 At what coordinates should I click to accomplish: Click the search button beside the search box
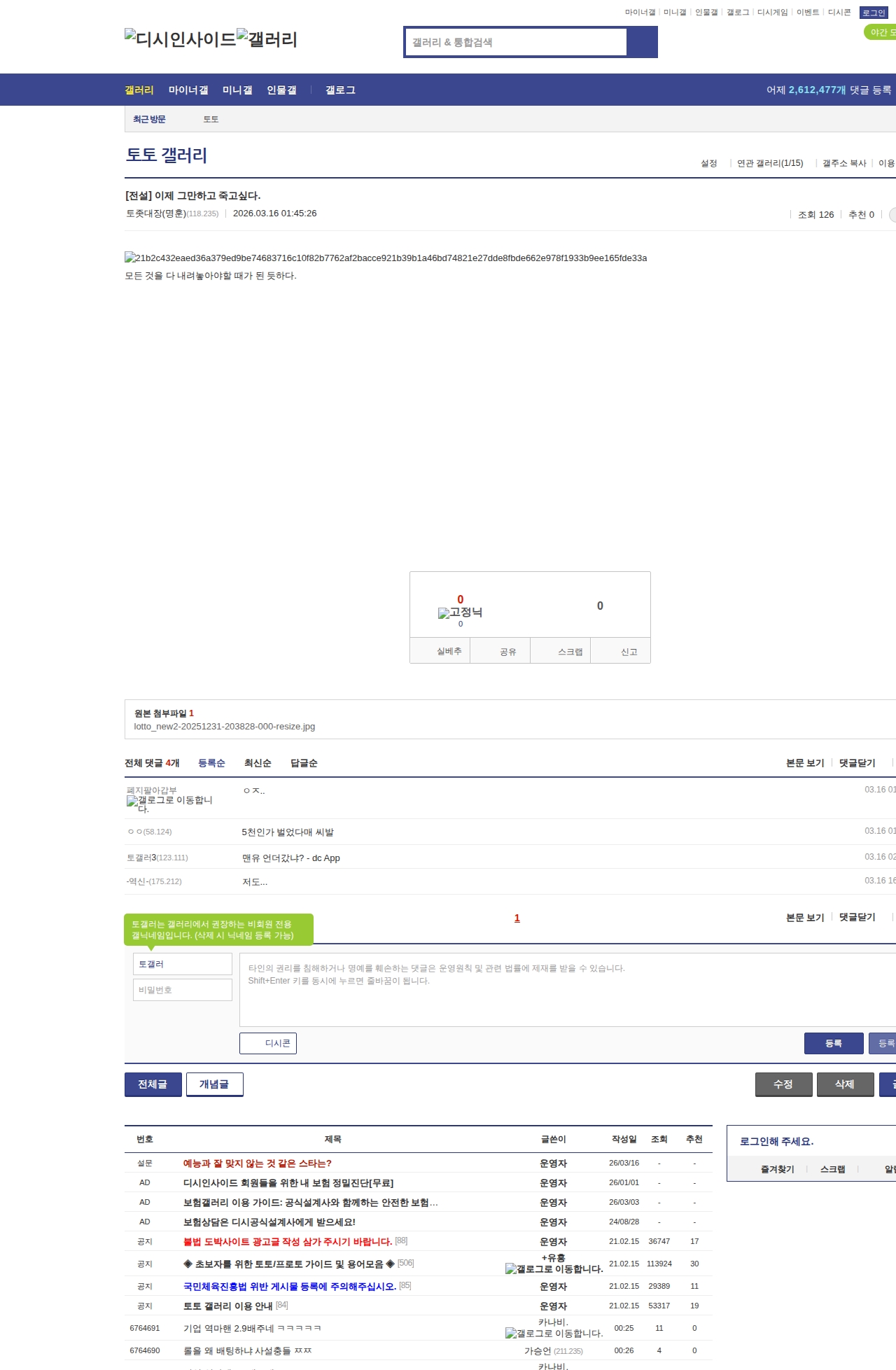pos(642,42)
